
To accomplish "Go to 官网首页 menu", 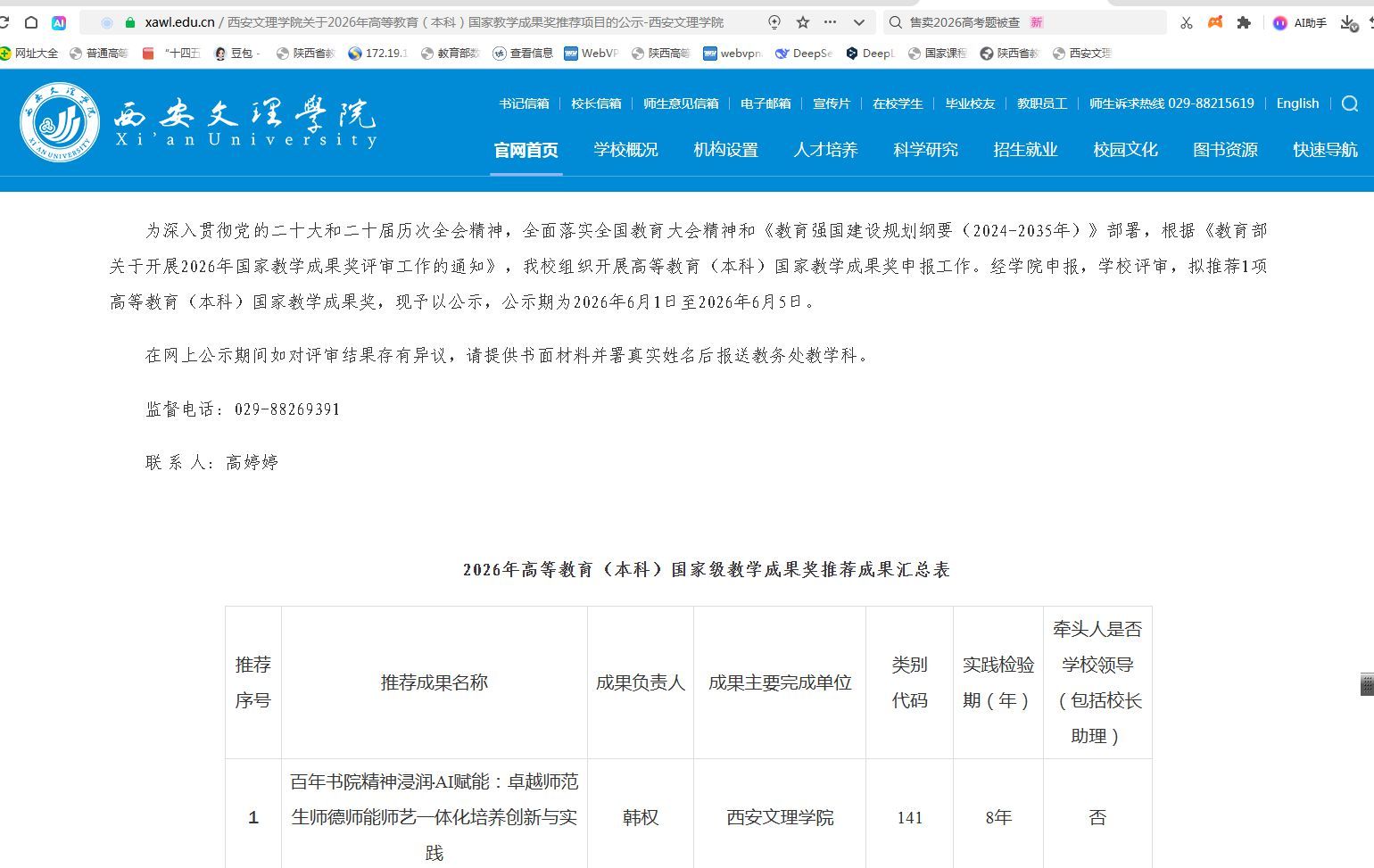I will [x=526, y=150].
